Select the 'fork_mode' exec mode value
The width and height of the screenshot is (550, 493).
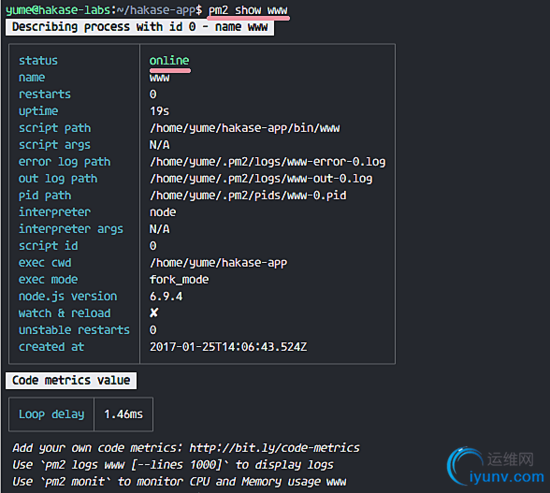coord(179,279)
